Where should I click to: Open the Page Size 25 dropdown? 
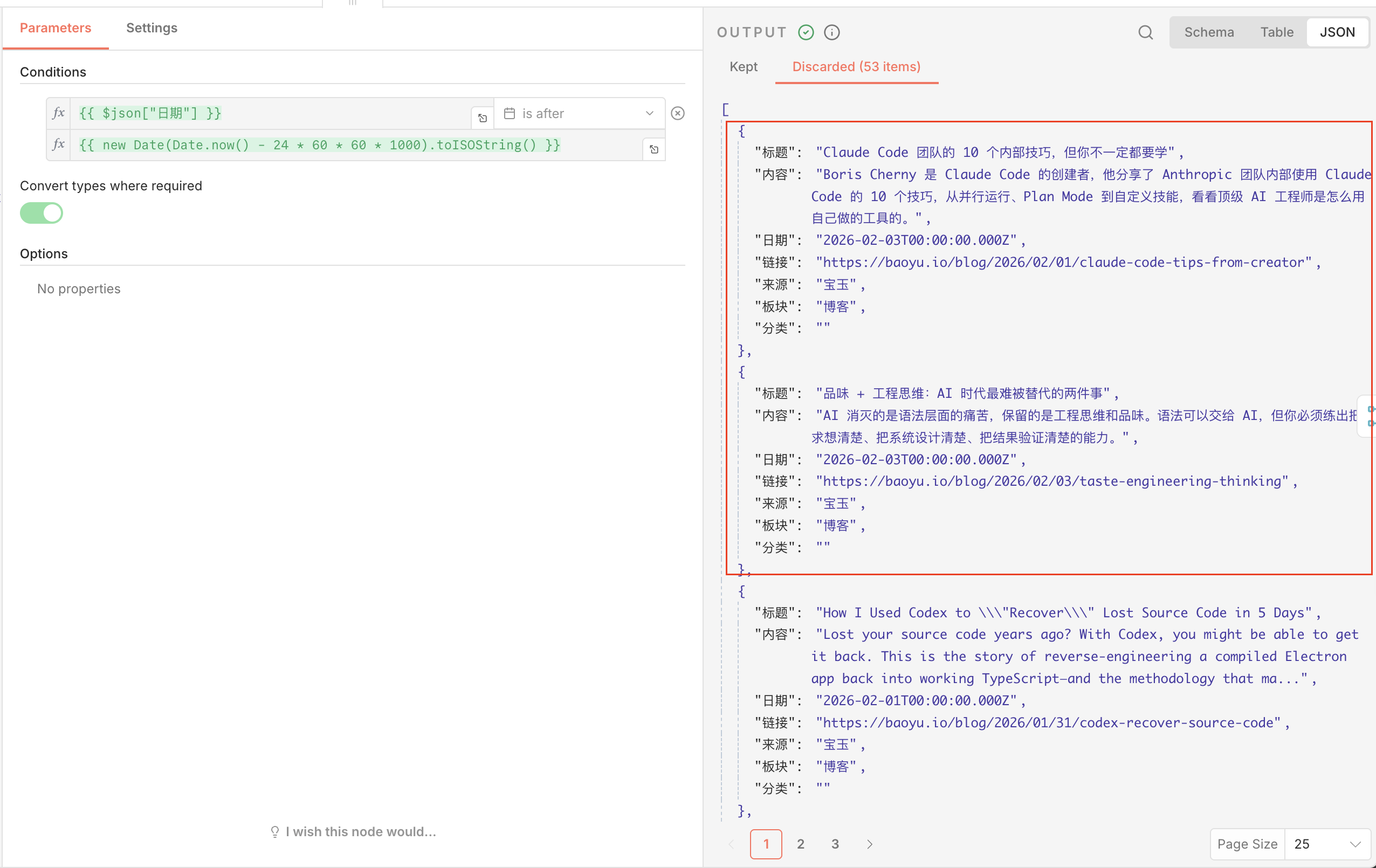(x=1326, y=843)
